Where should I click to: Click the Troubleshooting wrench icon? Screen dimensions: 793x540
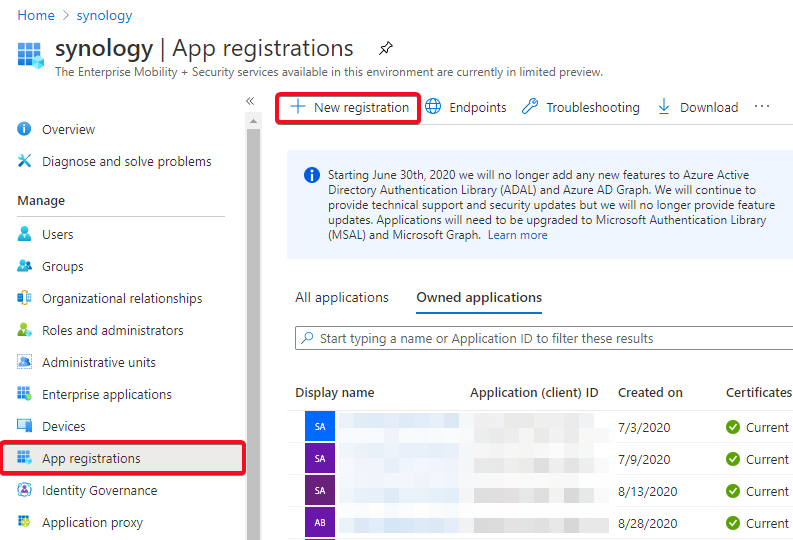pyautogui.click(x=530, y=107)
